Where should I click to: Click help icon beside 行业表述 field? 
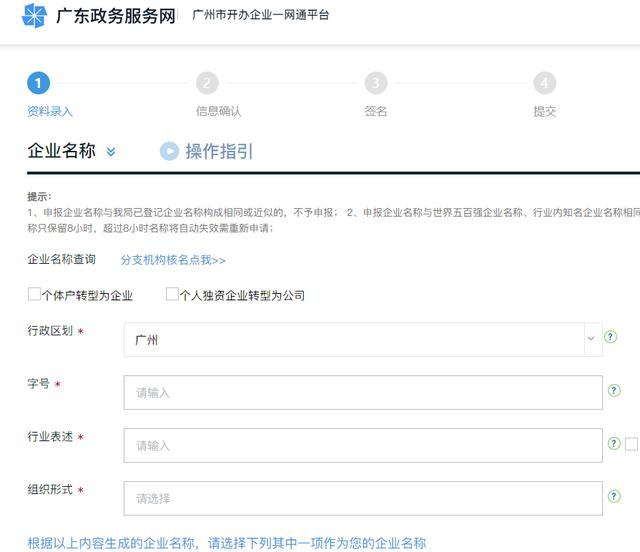pyautogui.click(x=615, y=443)
